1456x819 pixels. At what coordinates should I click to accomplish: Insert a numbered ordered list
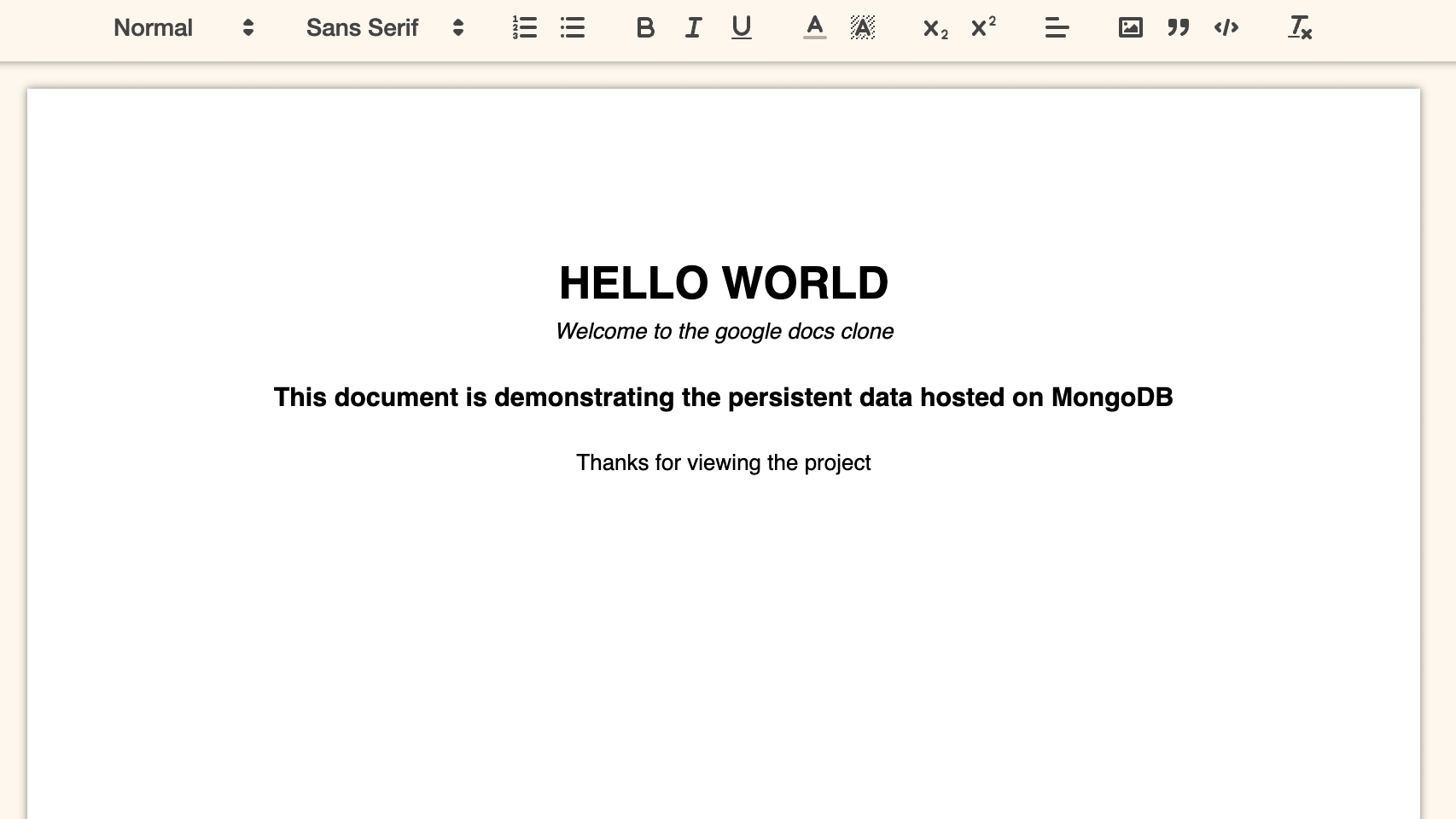click(525, 28)
